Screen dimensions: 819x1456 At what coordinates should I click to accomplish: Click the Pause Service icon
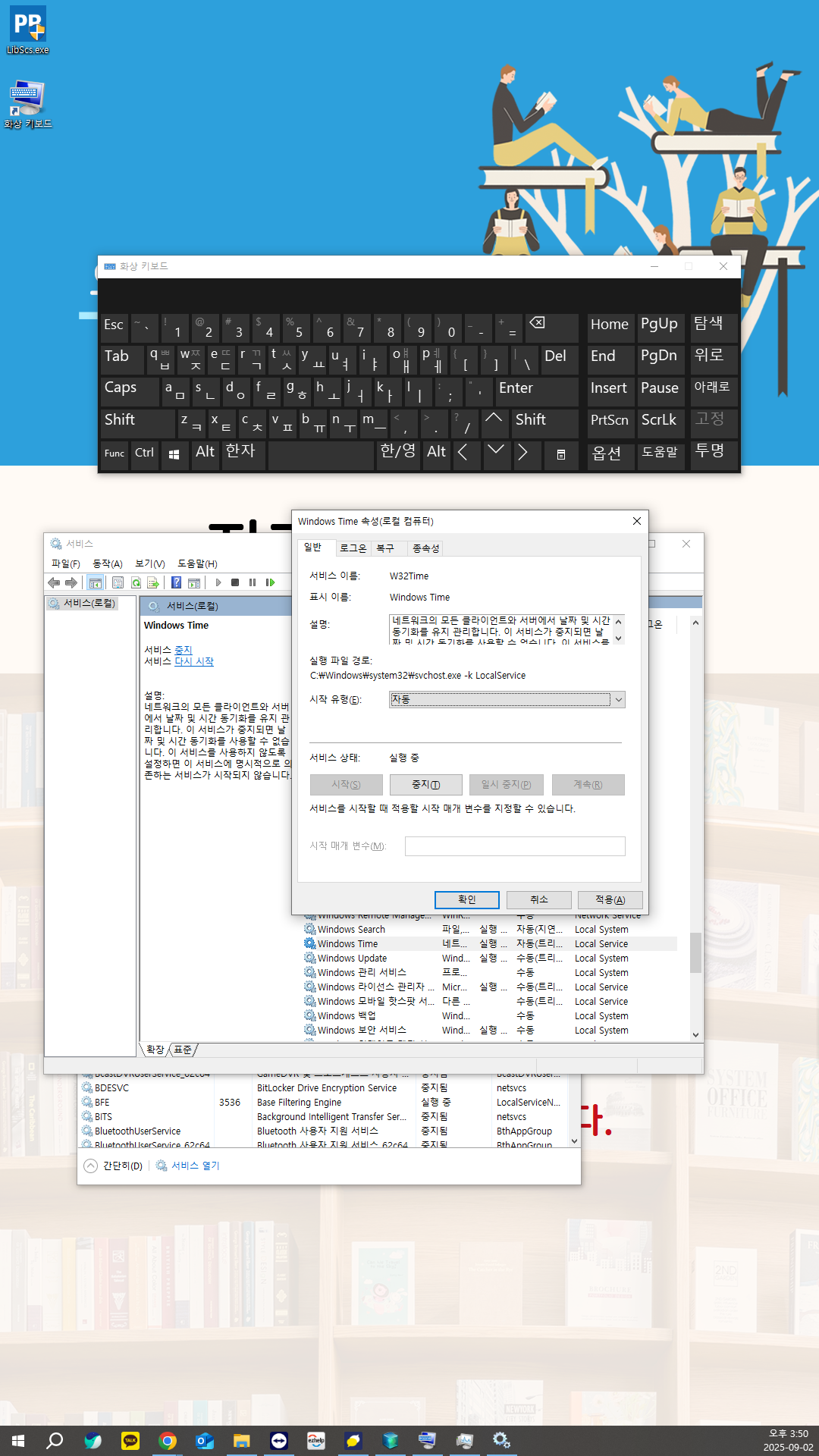pos(253,582)
